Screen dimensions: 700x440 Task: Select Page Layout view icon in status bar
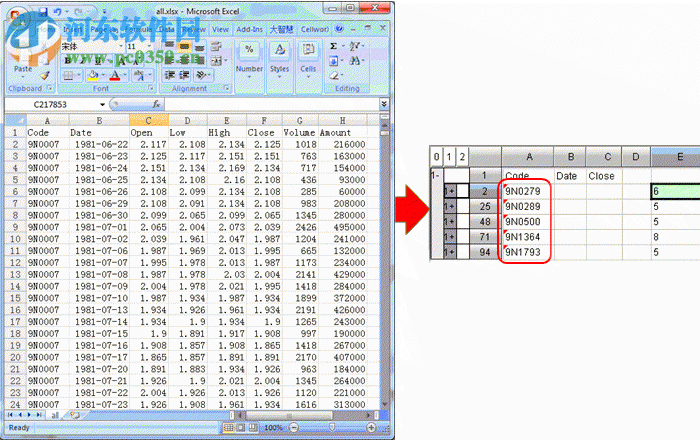(x=241, y=428)
